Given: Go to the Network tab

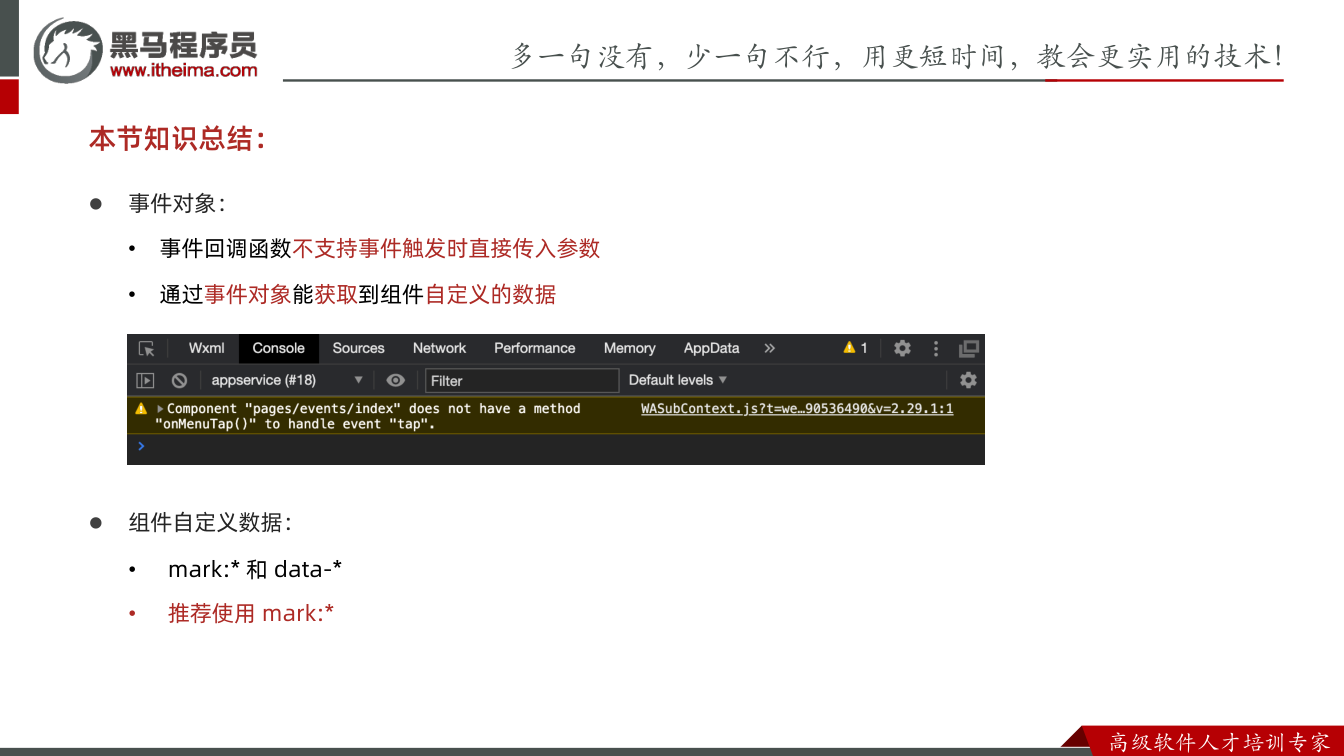Looking at the screenshot, I should [x=439, y=348].
